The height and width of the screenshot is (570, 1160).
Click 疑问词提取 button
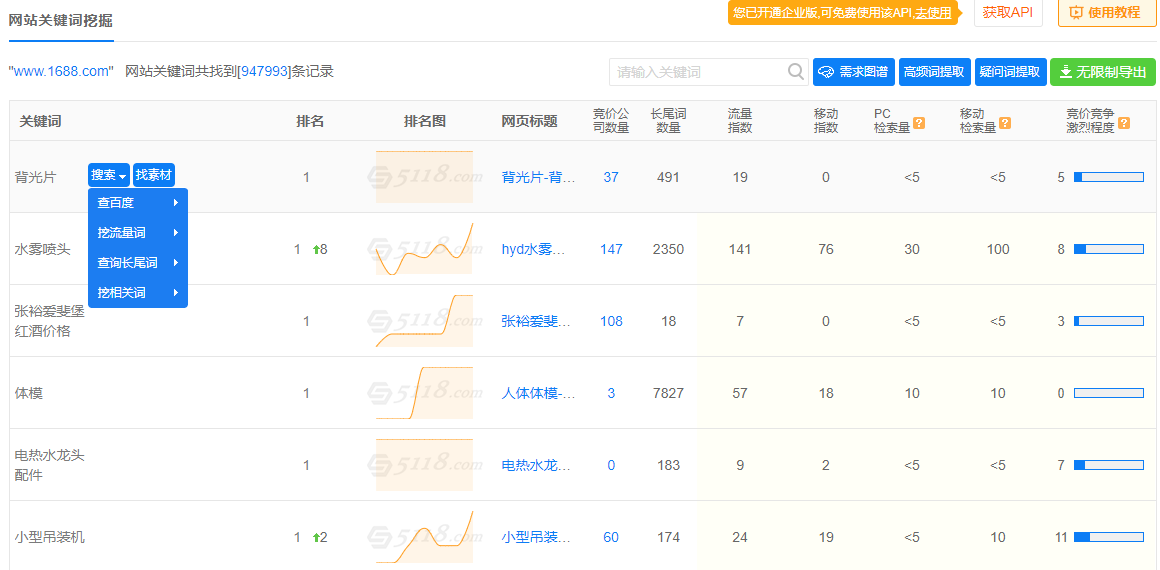coord(1011,72)
